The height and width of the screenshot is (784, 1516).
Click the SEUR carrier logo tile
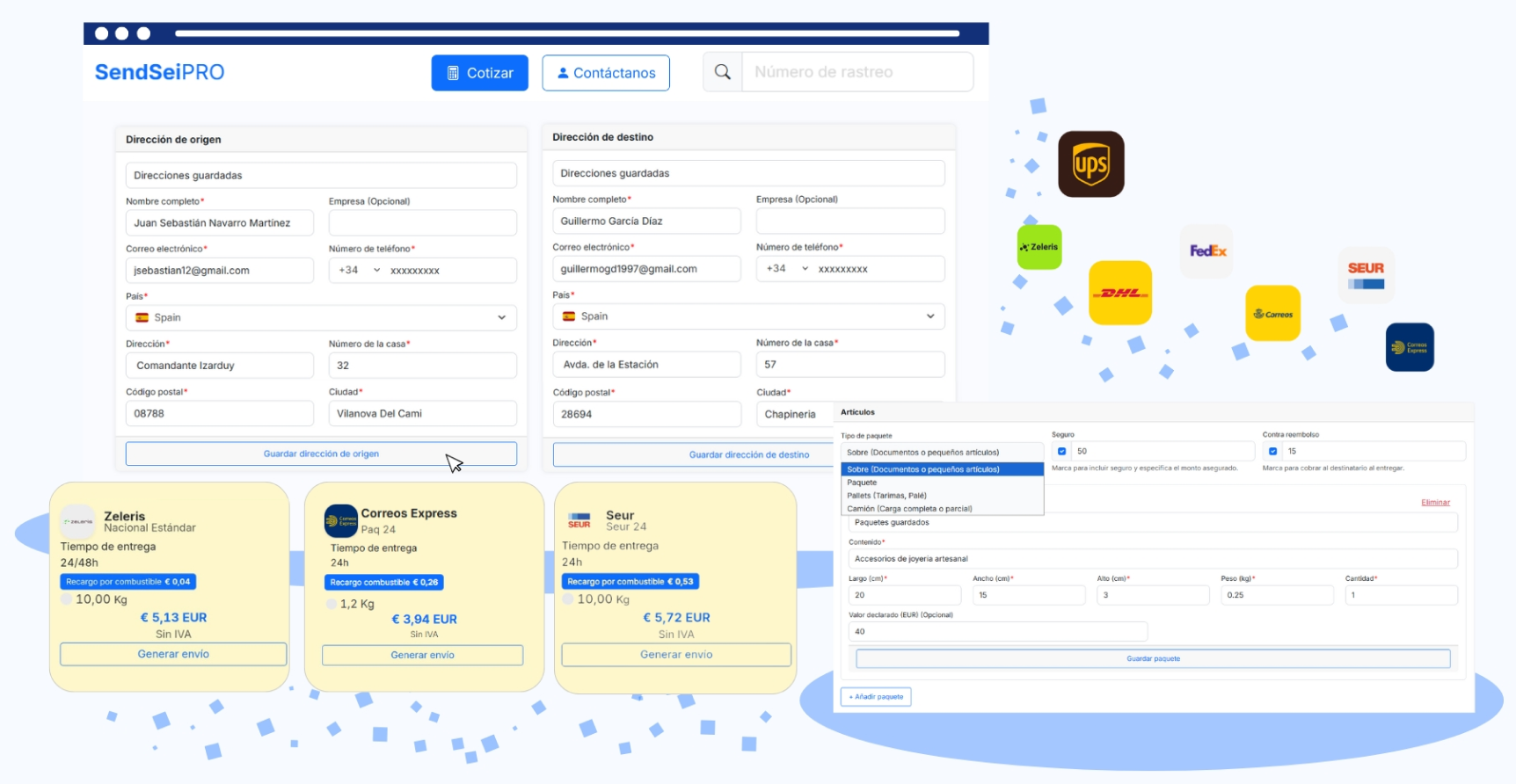point(1365,275)
